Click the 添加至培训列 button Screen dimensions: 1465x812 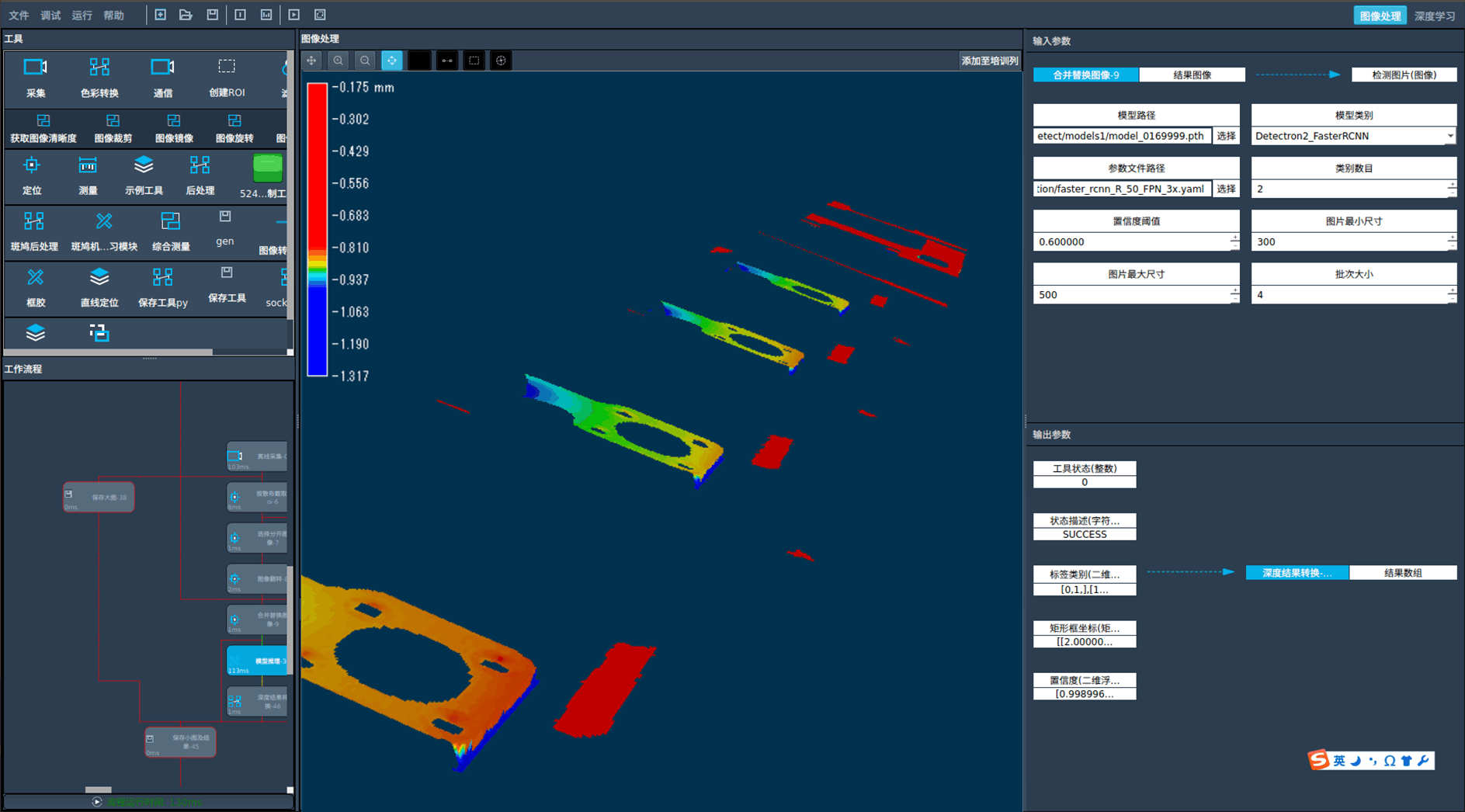pyautogui.click(x=989, y=61)
